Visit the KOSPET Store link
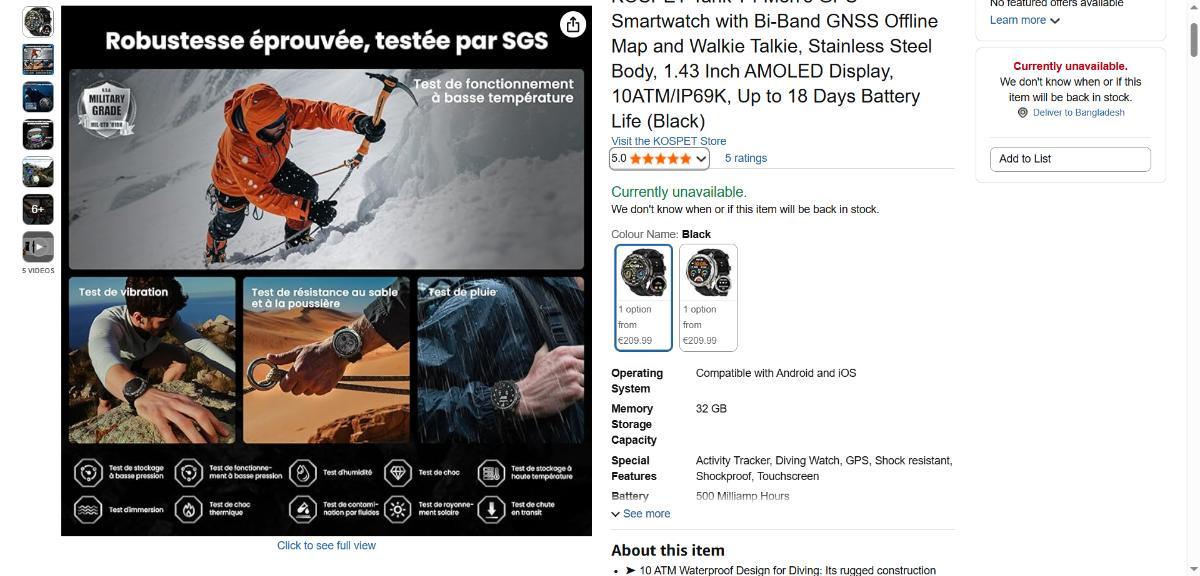The height and width of the screenshot is (576, 1200). [x=669, y=141]
